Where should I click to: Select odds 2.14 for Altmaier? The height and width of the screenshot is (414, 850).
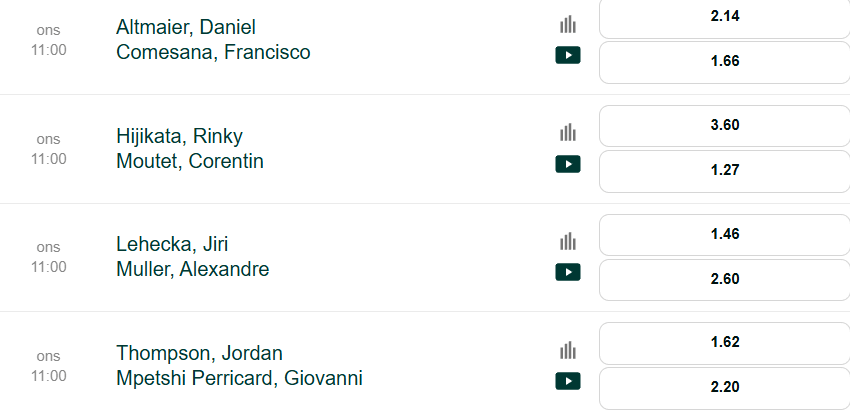click(725, 17)
